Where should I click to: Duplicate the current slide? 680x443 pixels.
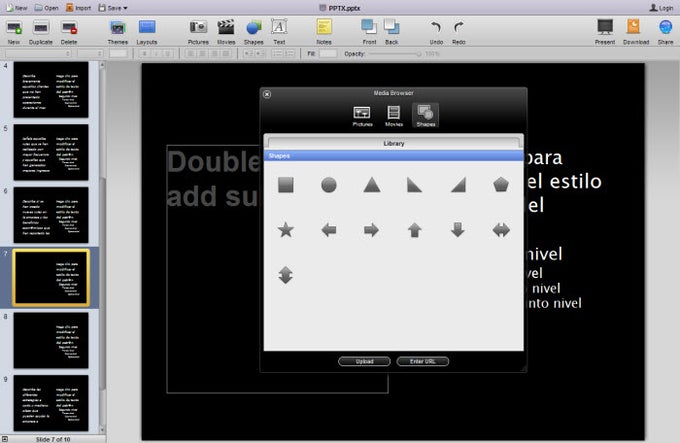41,32
